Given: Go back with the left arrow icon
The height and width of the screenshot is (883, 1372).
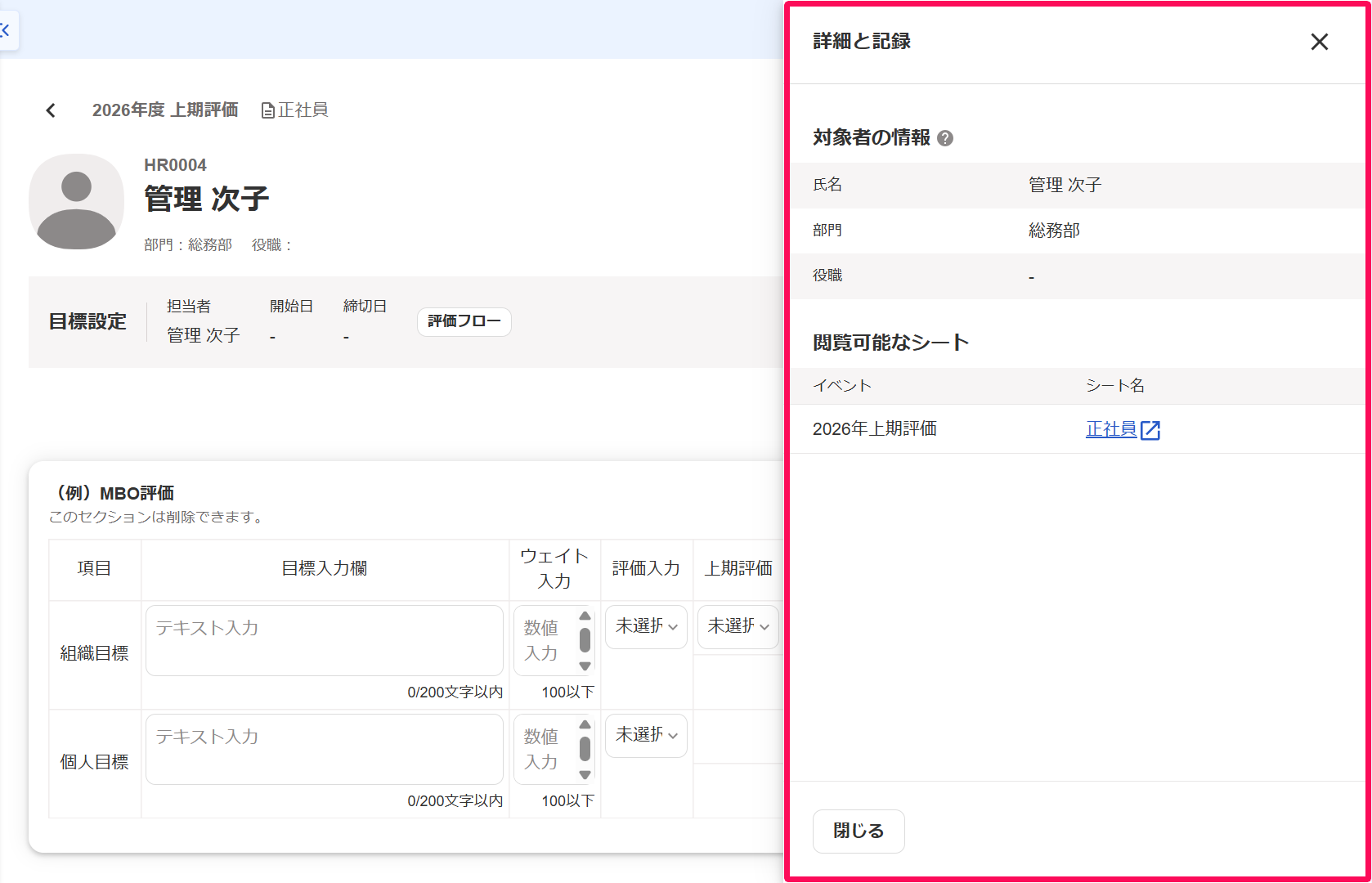Looking at the screenshot, I should [x=51, y=110].
